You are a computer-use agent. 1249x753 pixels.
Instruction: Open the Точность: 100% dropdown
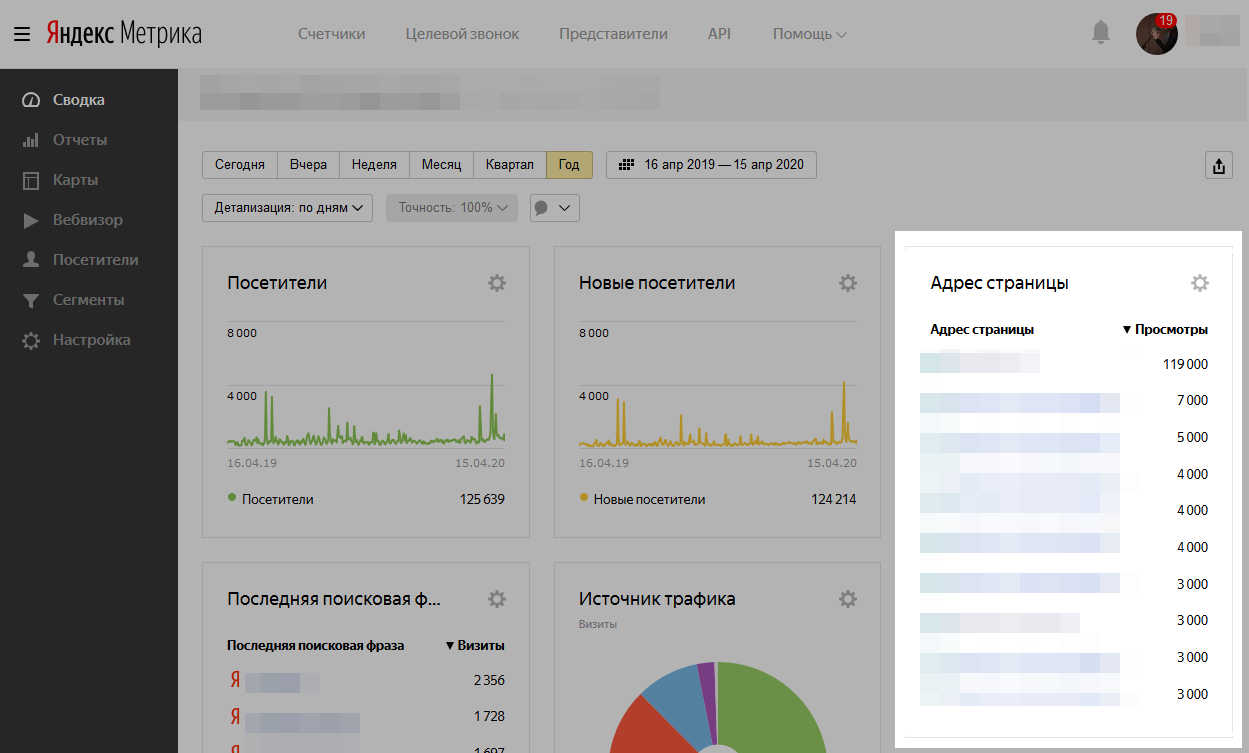tap(452, 208)
